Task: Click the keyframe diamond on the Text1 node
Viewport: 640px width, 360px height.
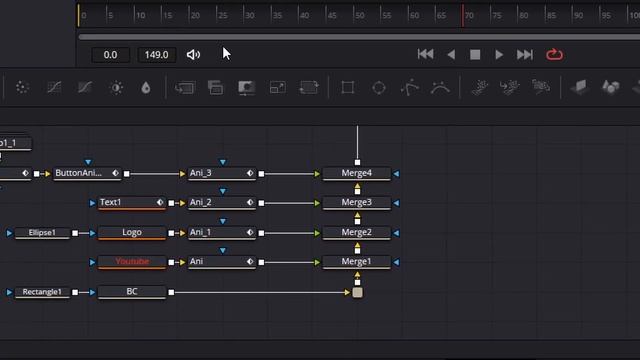Action: pos(160,202)
